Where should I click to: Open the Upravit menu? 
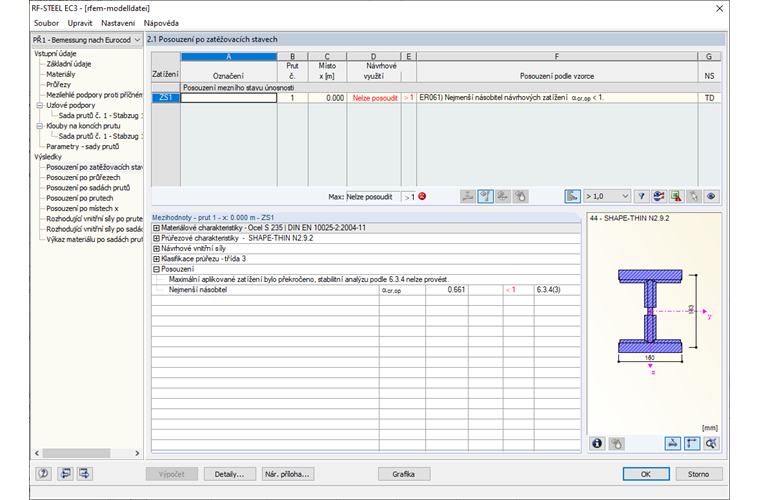(x=80, y=23)
